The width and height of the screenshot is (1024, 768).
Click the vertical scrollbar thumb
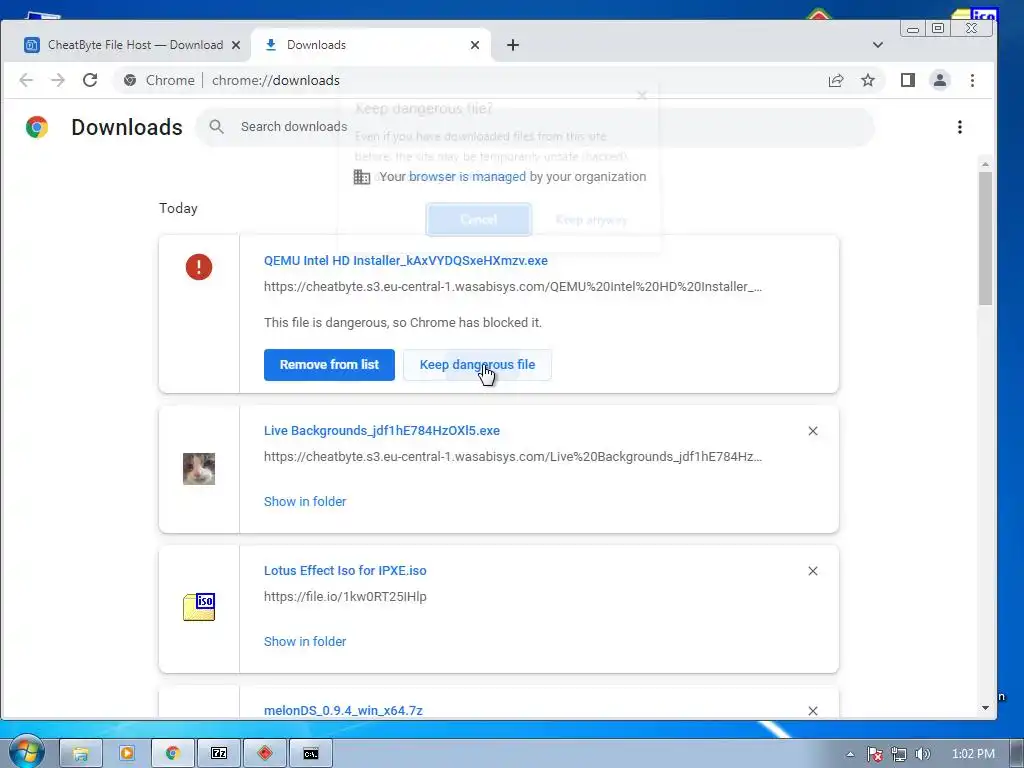coord(985,238)
